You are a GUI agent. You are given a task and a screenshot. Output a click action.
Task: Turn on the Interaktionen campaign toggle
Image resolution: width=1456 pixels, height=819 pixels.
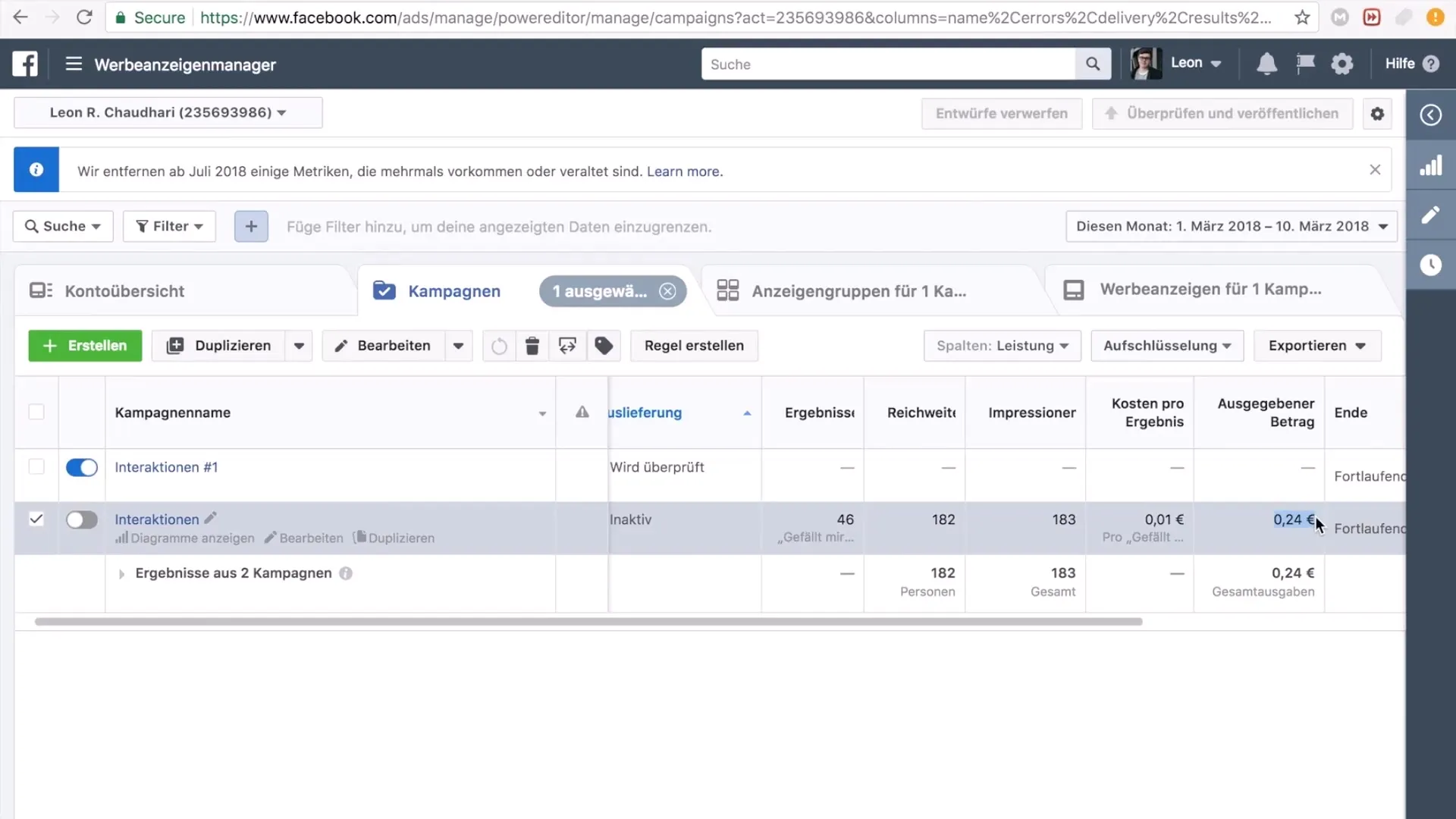[x=82, y=519]
